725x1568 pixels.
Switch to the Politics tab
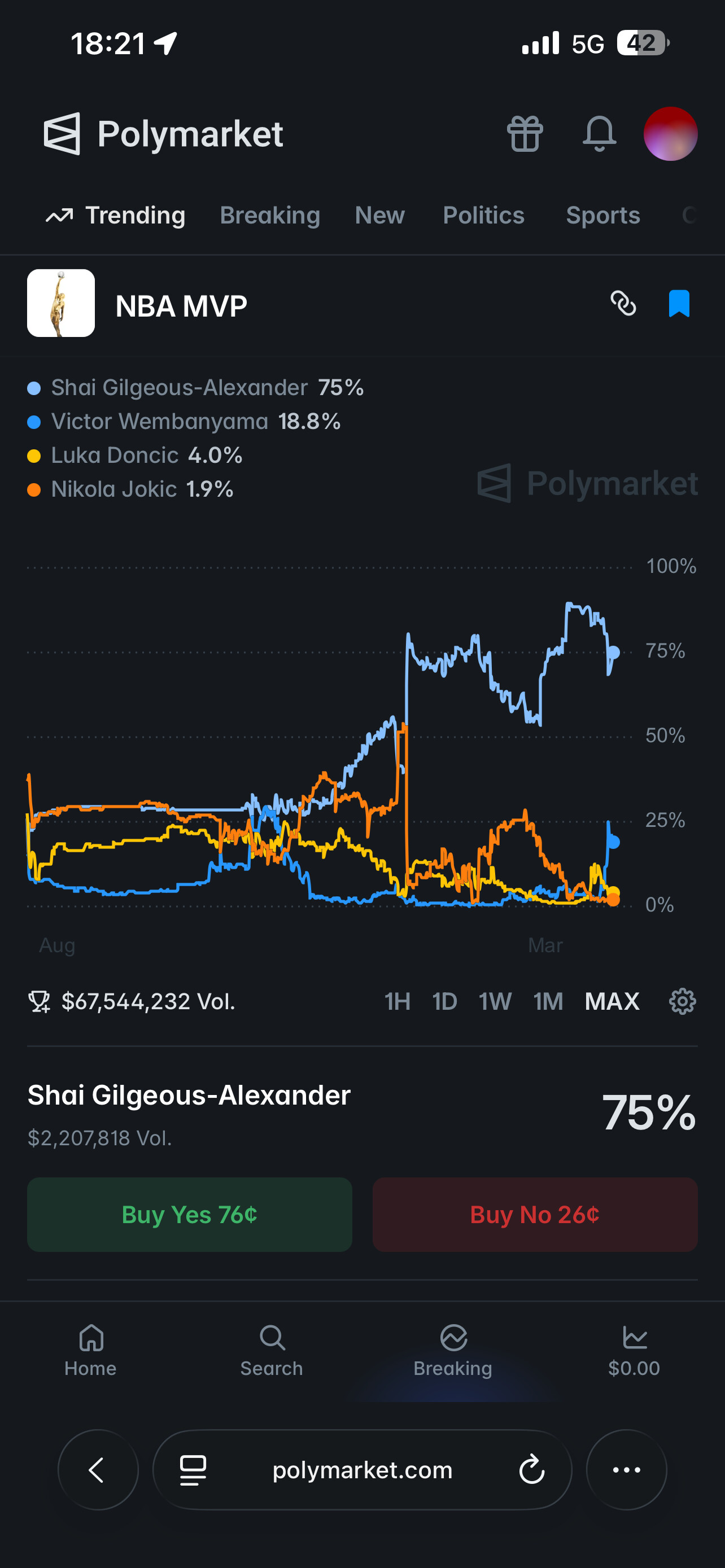tap(483, 216)
